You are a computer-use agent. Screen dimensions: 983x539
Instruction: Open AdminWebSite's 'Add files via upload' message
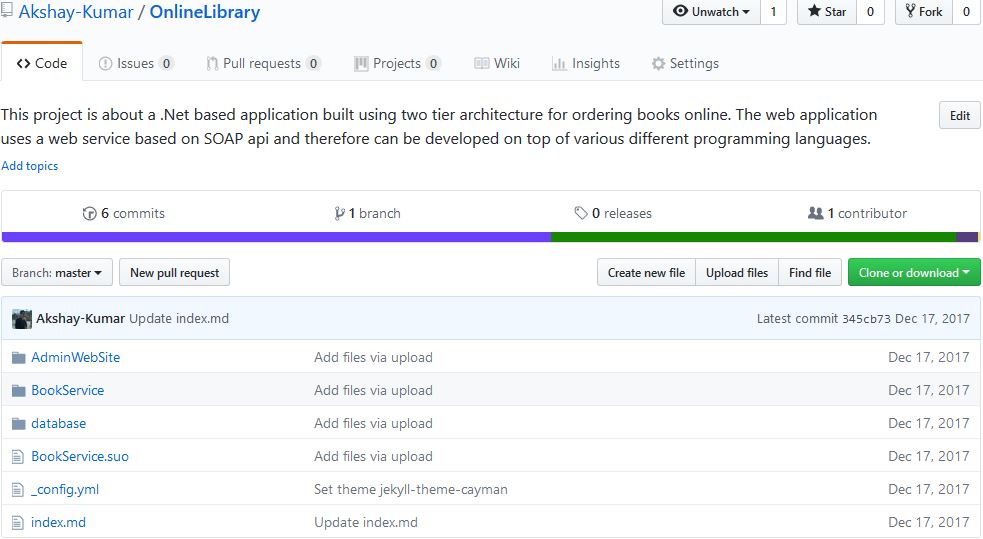tap(373, 358)
